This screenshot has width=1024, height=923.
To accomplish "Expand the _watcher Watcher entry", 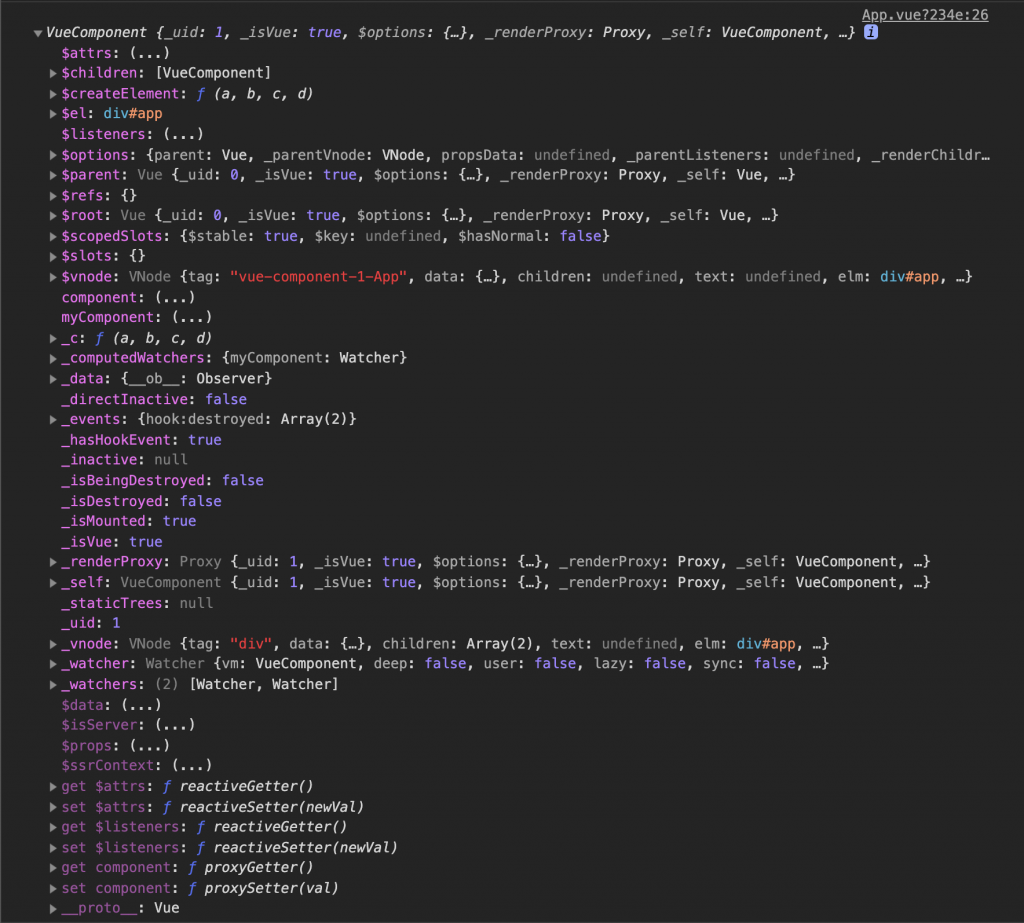I will pos(53,664).
